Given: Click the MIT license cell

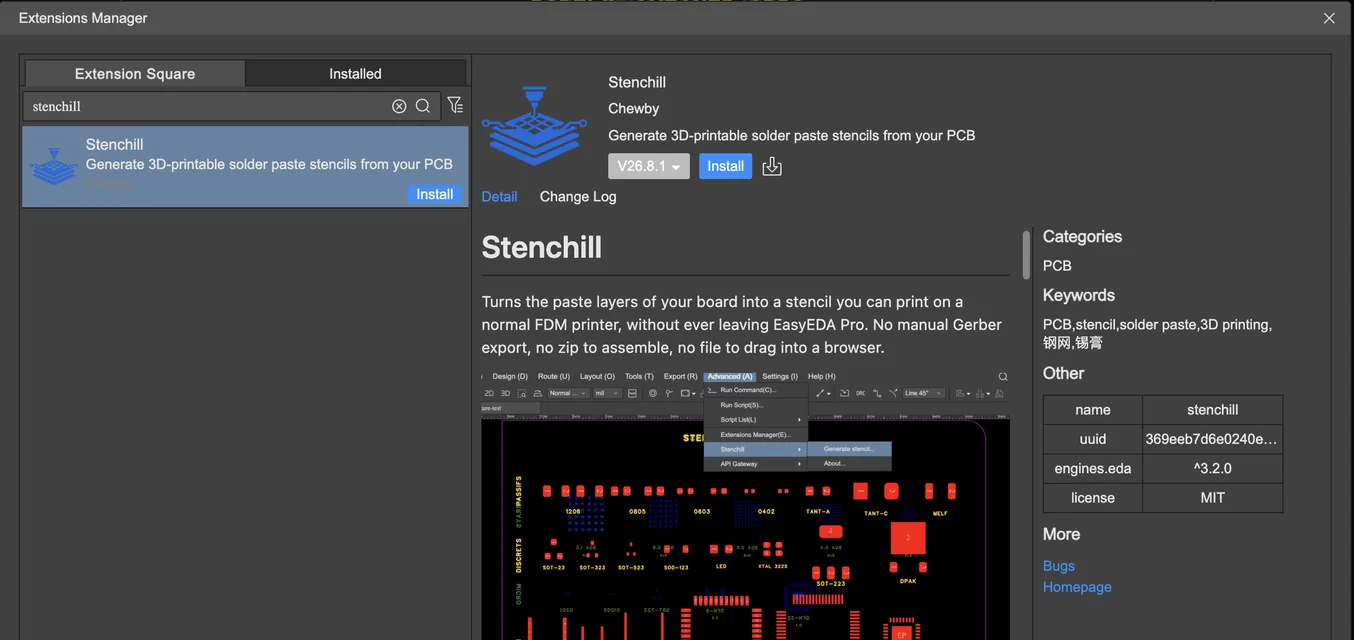Looking at the screenshot, I should tap(1213, 497).
